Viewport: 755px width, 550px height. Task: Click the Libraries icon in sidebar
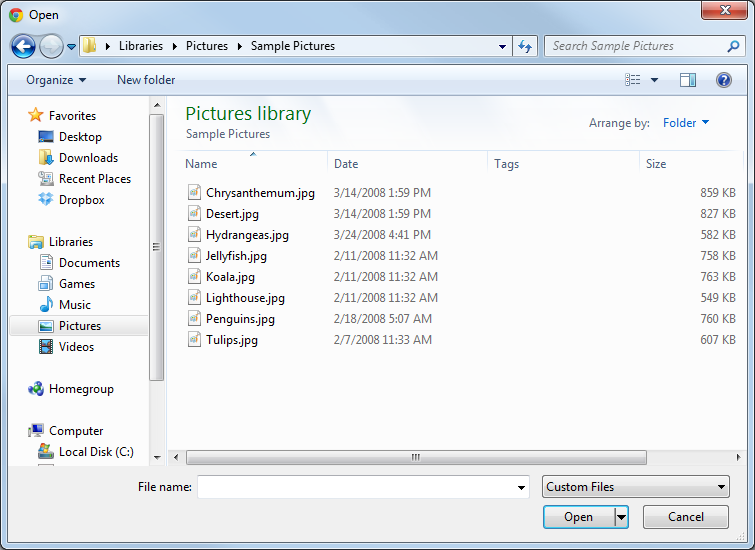click(x=36, y=241)
